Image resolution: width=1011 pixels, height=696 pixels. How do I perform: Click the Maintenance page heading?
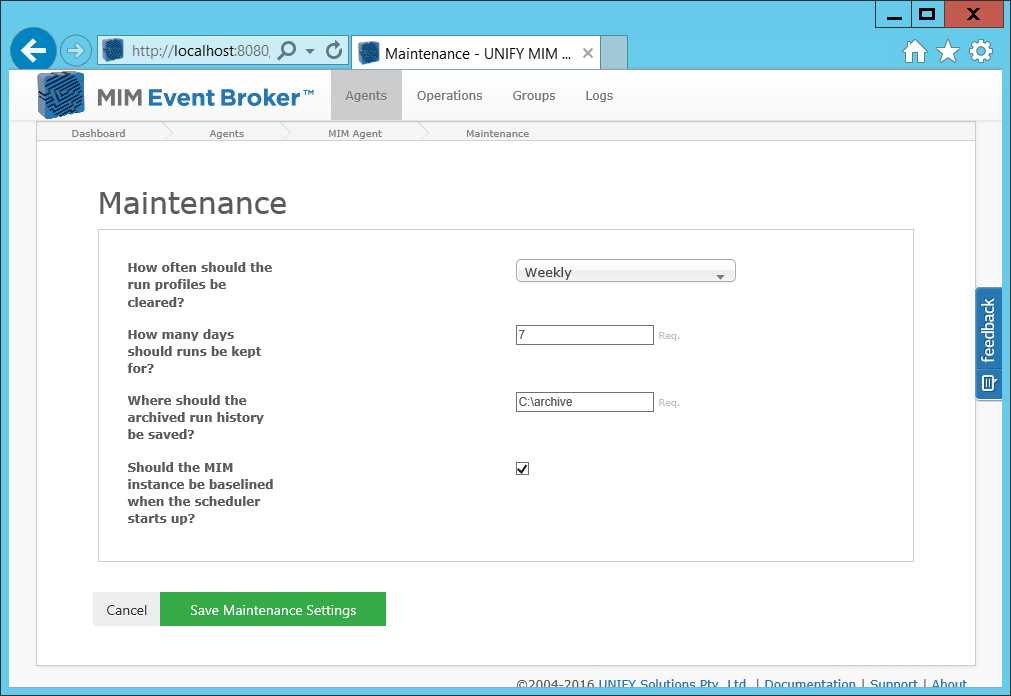pyautogui.click(x=192, y=203)
